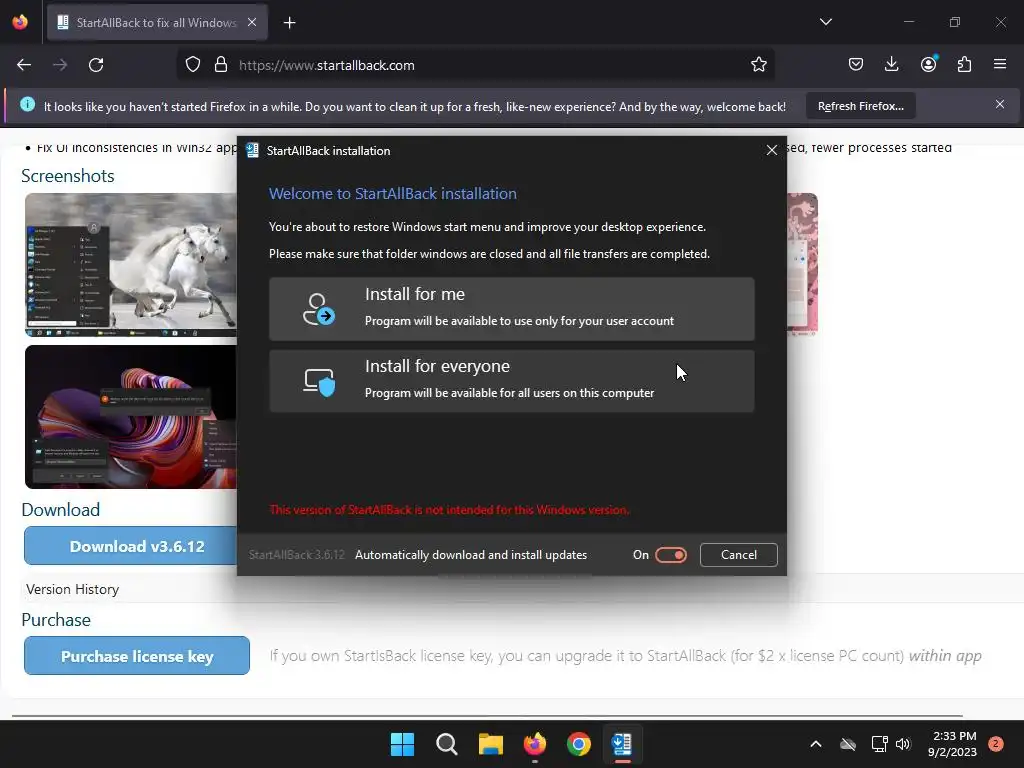The image size is (1024, 768).
Task: View site security padlock info
Action: [221, 65]
